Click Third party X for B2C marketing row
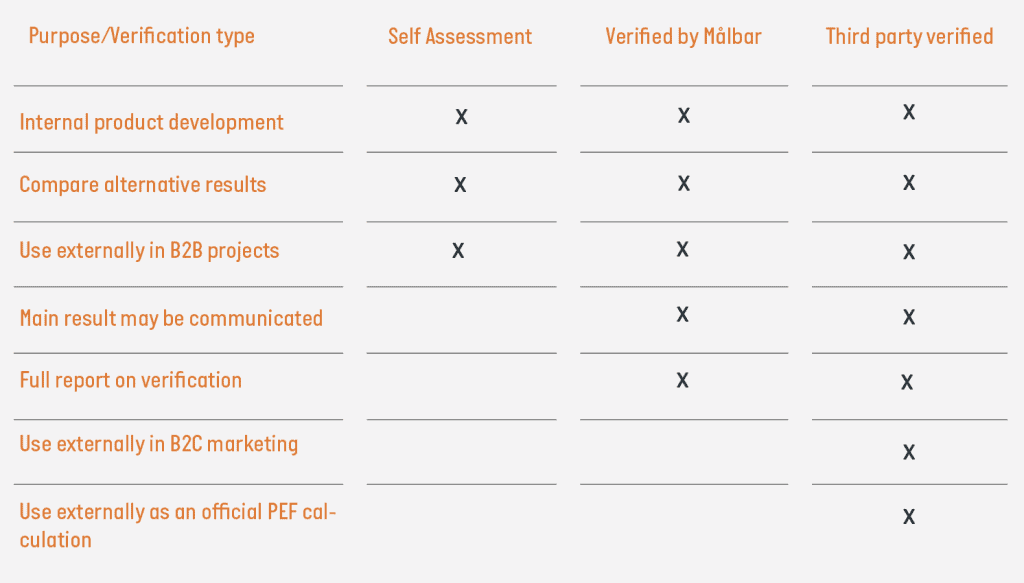 pos(909,452)
